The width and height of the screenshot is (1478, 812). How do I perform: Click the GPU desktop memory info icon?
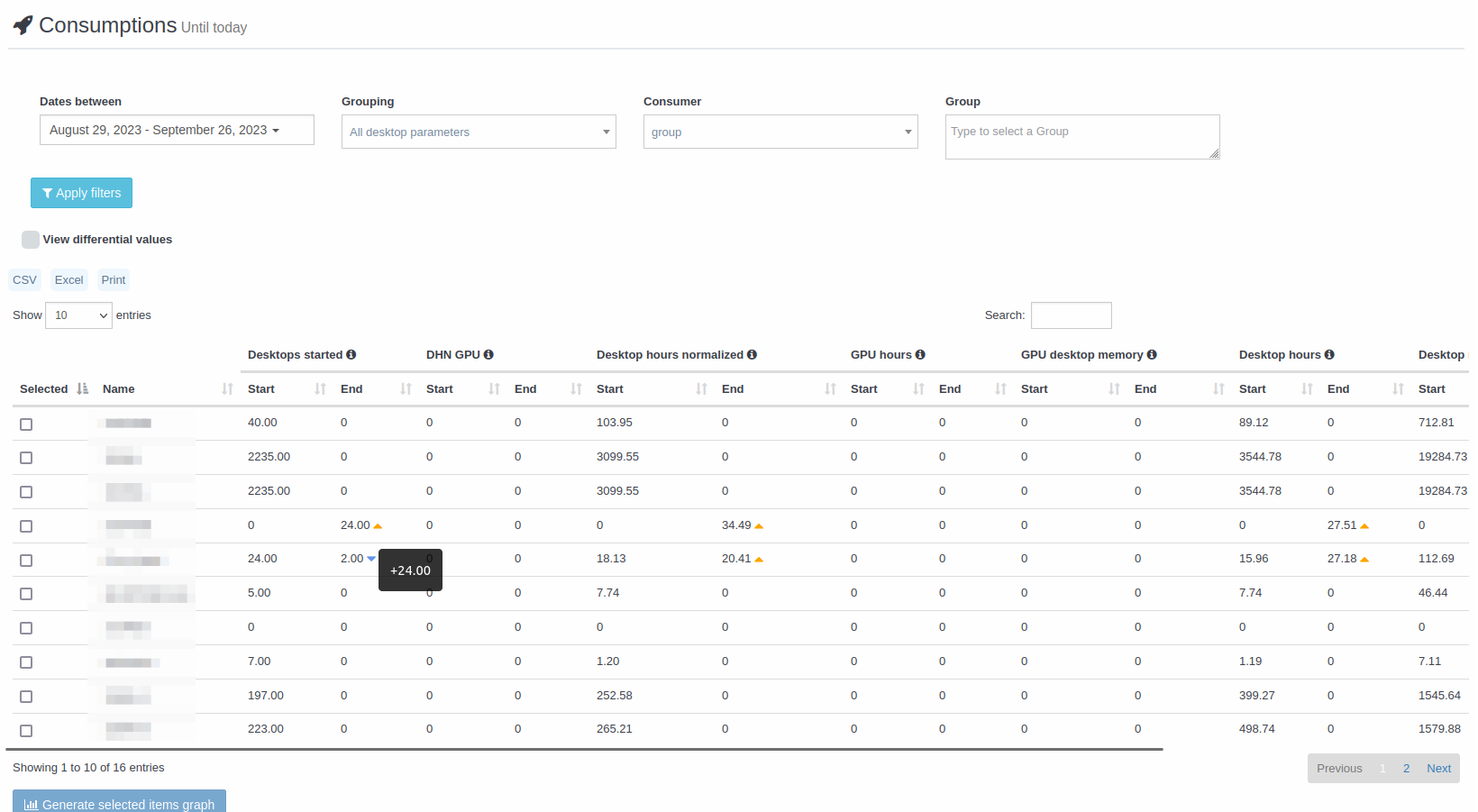pyautogui.click(x=1152, y=355)
